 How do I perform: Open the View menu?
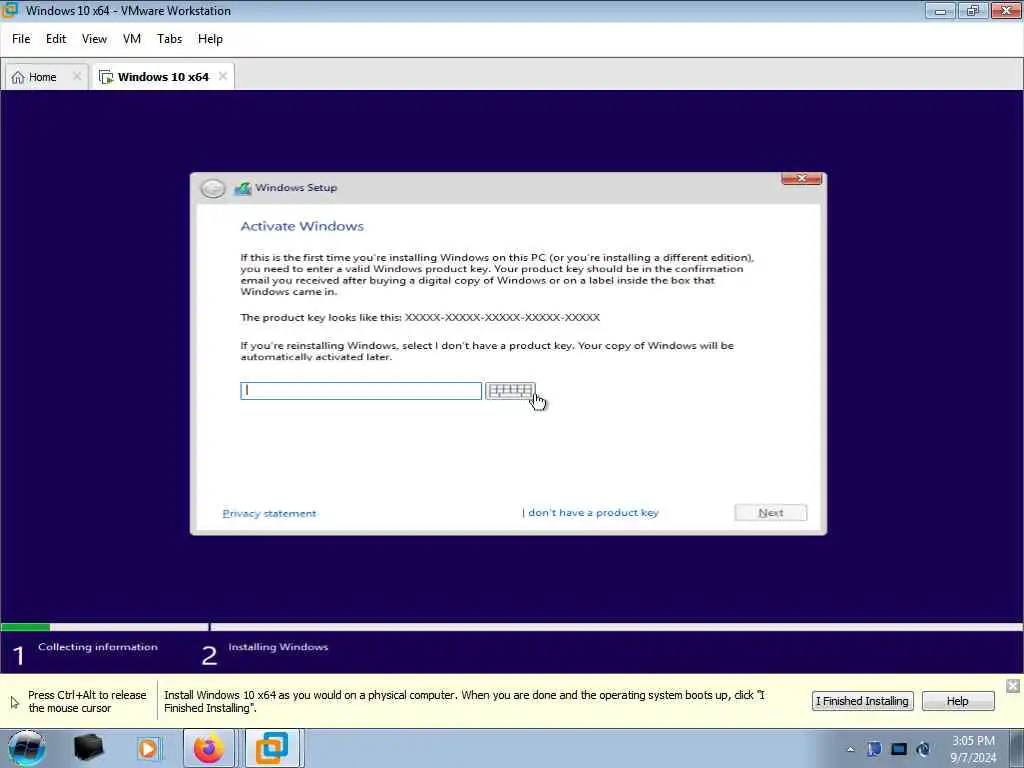pyautogui.click(x=94, y=39)
